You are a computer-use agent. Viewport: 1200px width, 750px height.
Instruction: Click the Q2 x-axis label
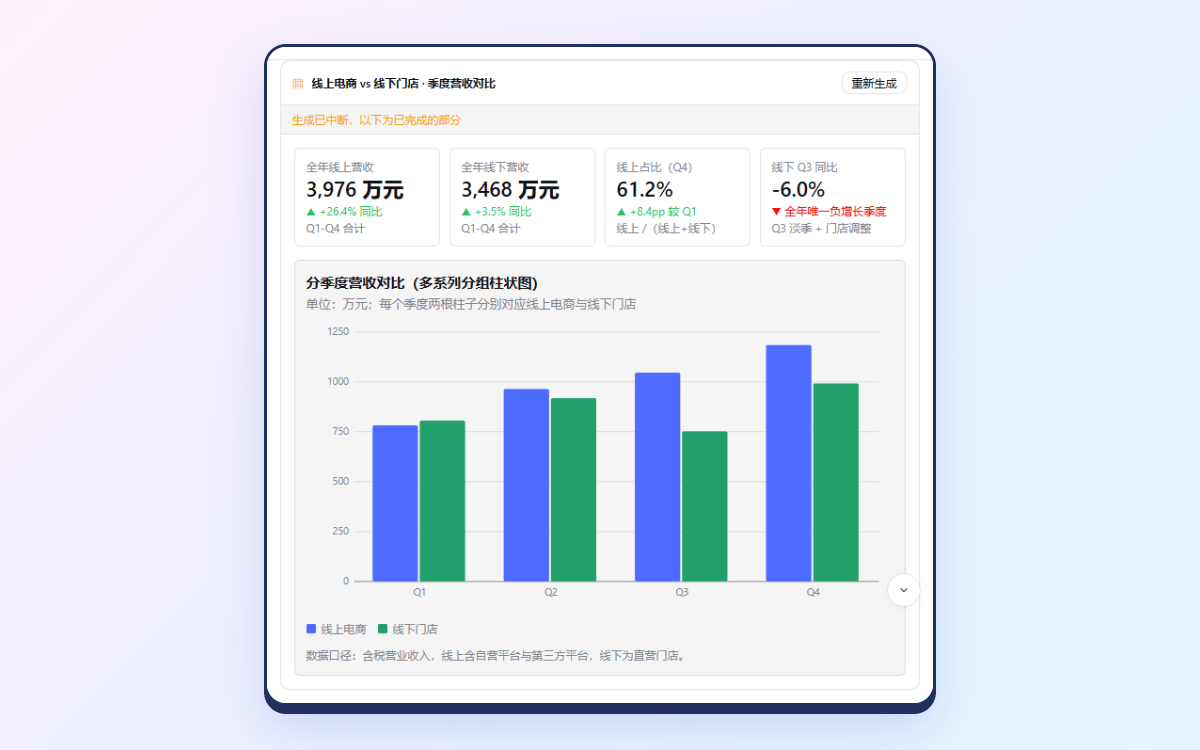[x=550, y=593]
